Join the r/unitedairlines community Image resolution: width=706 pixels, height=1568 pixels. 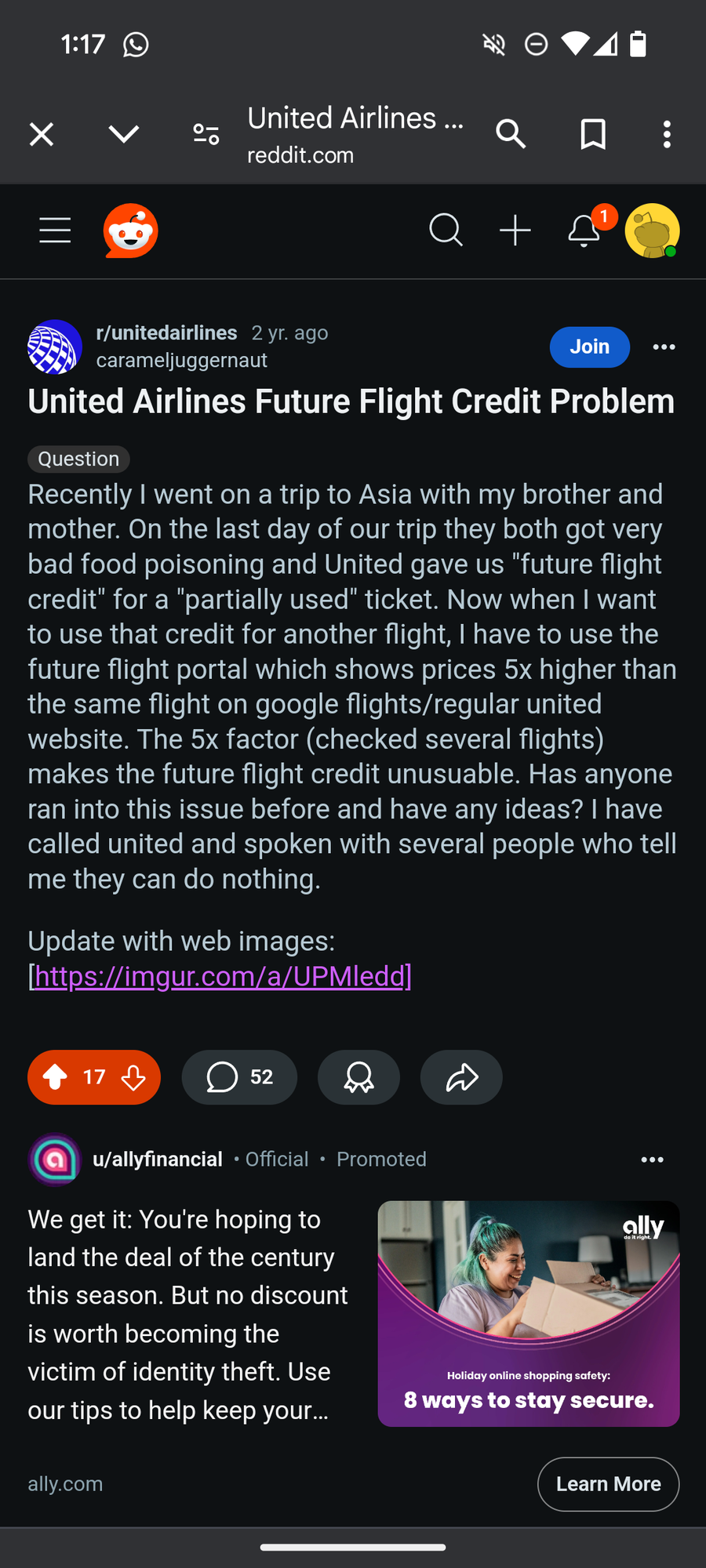(x=589, y=347)
